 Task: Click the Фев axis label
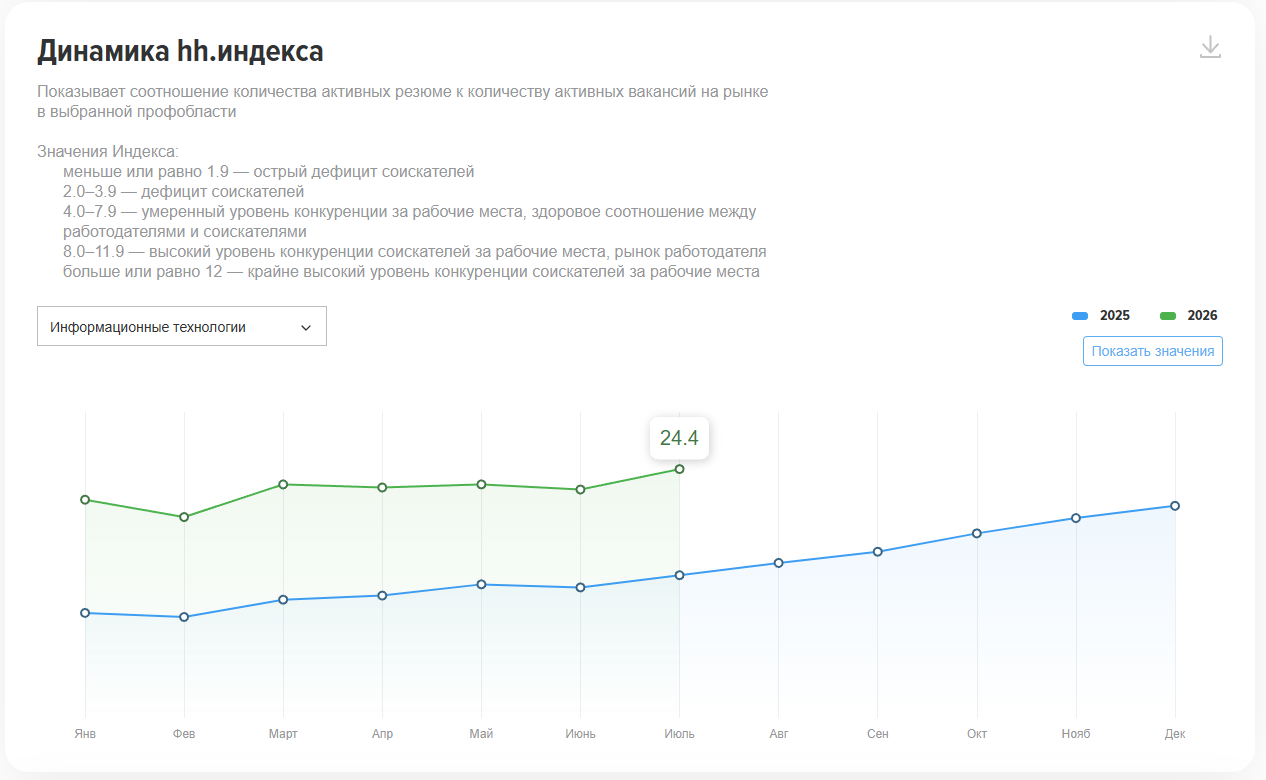pyautogui.click(x=184, y=734)
